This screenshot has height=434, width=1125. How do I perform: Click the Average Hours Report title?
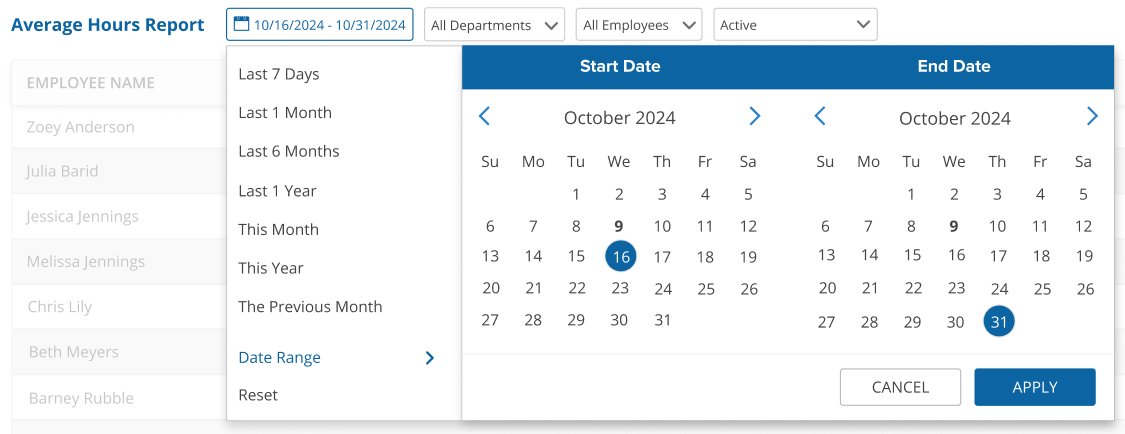click(x=108, y=25)
